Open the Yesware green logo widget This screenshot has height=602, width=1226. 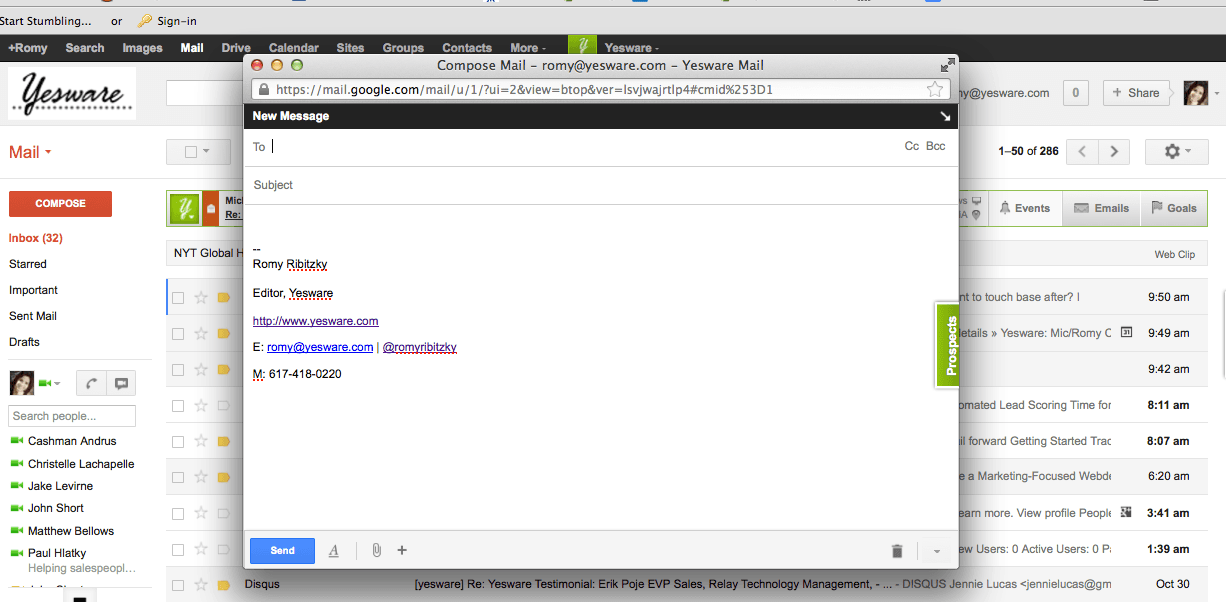click(x=185, y=208)
